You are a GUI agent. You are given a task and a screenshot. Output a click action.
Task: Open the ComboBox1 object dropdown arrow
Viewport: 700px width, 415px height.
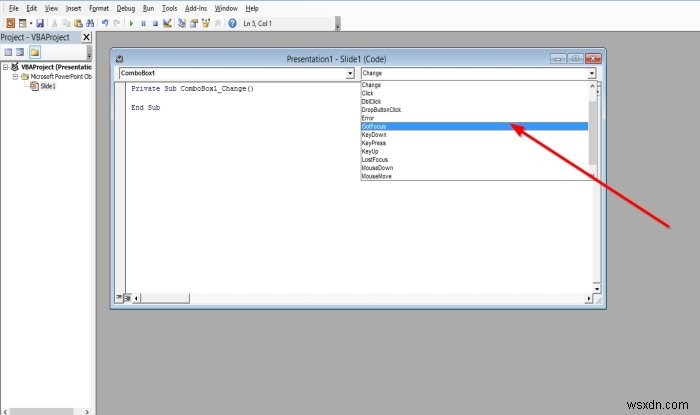coord(350,73)
